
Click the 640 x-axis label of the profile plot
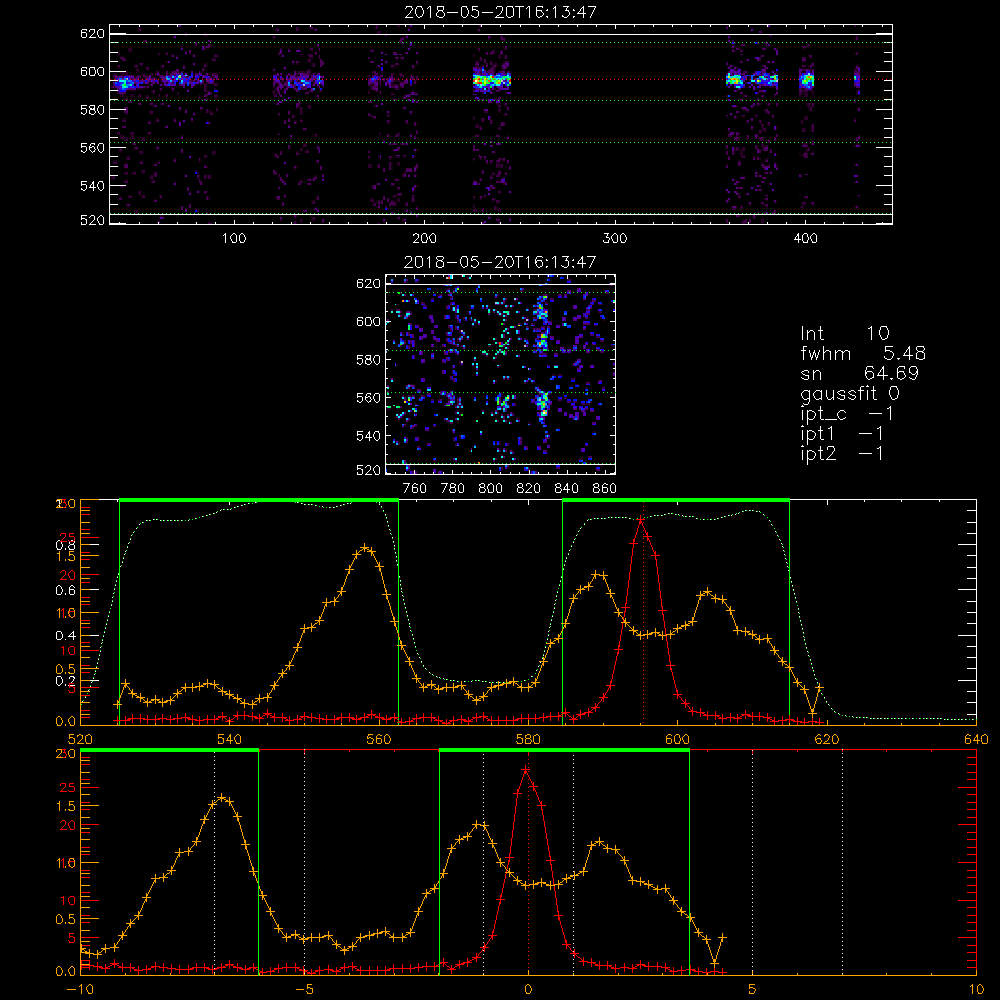pyautogui.click(x=976, y=740)
